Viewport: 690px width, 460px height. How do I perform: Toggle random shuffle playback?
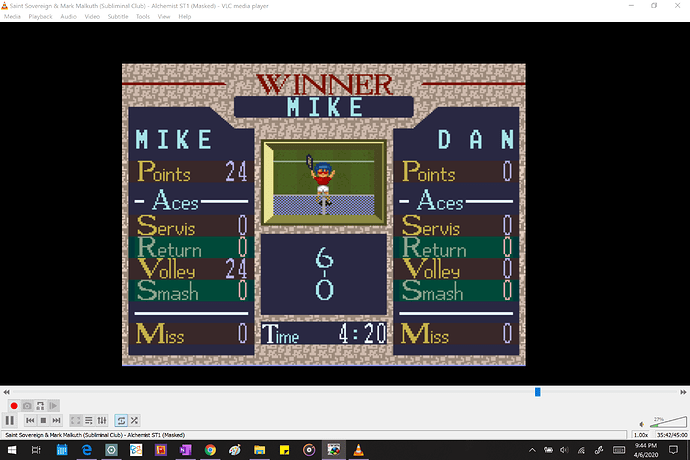pyautogui.click(x=134, y=420)
